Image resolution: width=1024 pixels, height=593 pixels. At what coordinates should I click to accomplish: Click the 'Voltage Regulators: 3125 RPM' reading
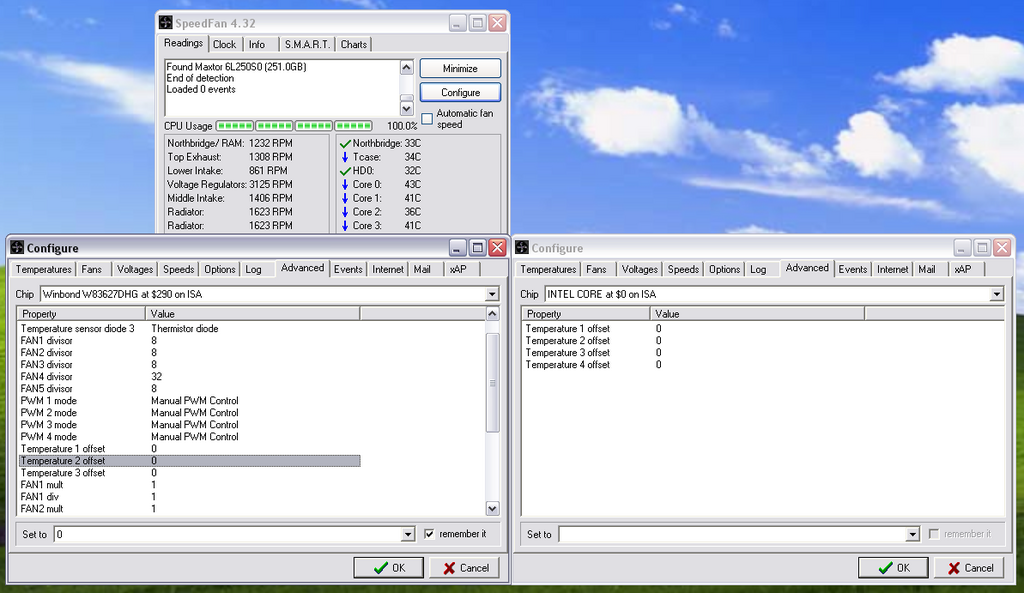tap(230, 184)
